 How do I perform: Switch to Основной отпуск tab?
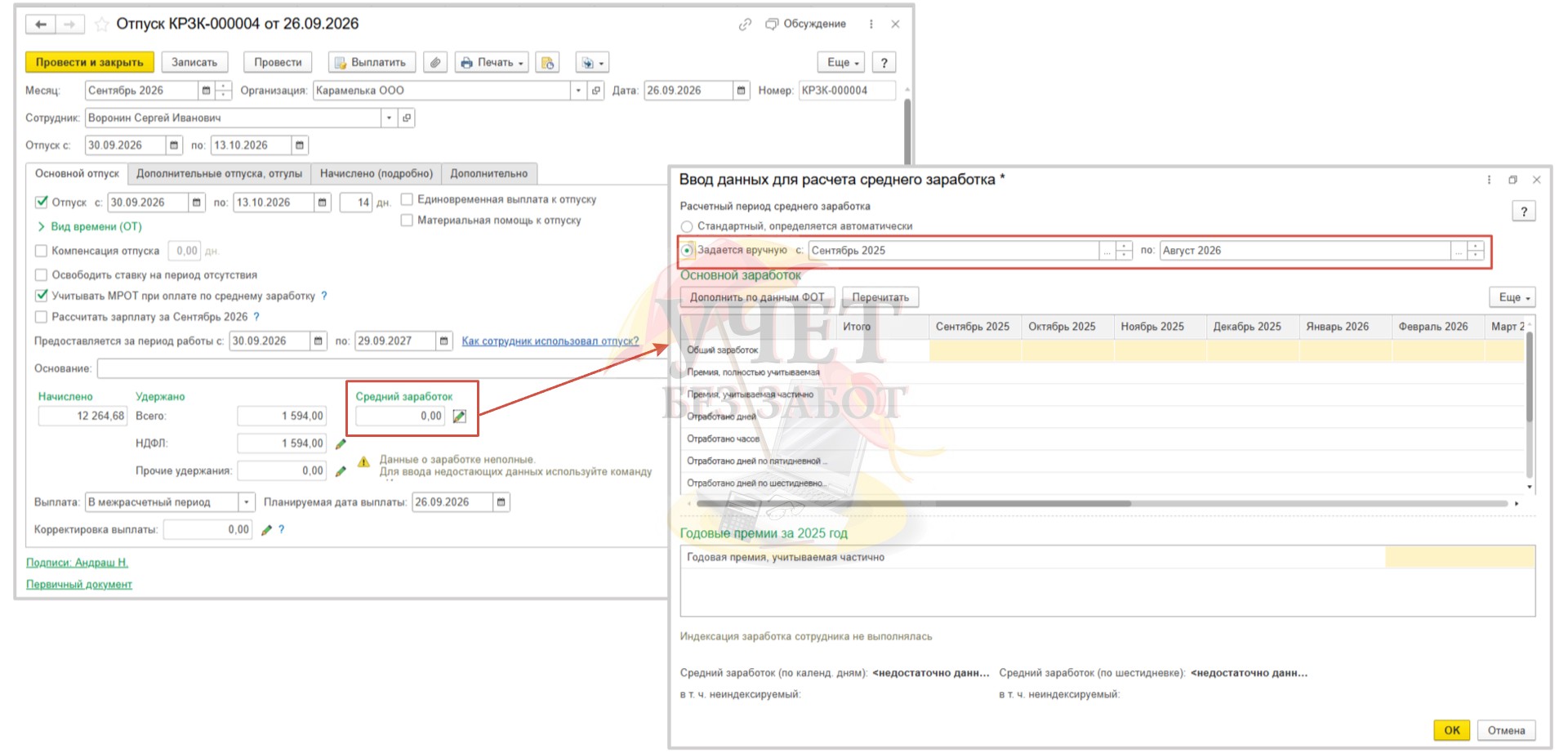click(x=77, y=174)
